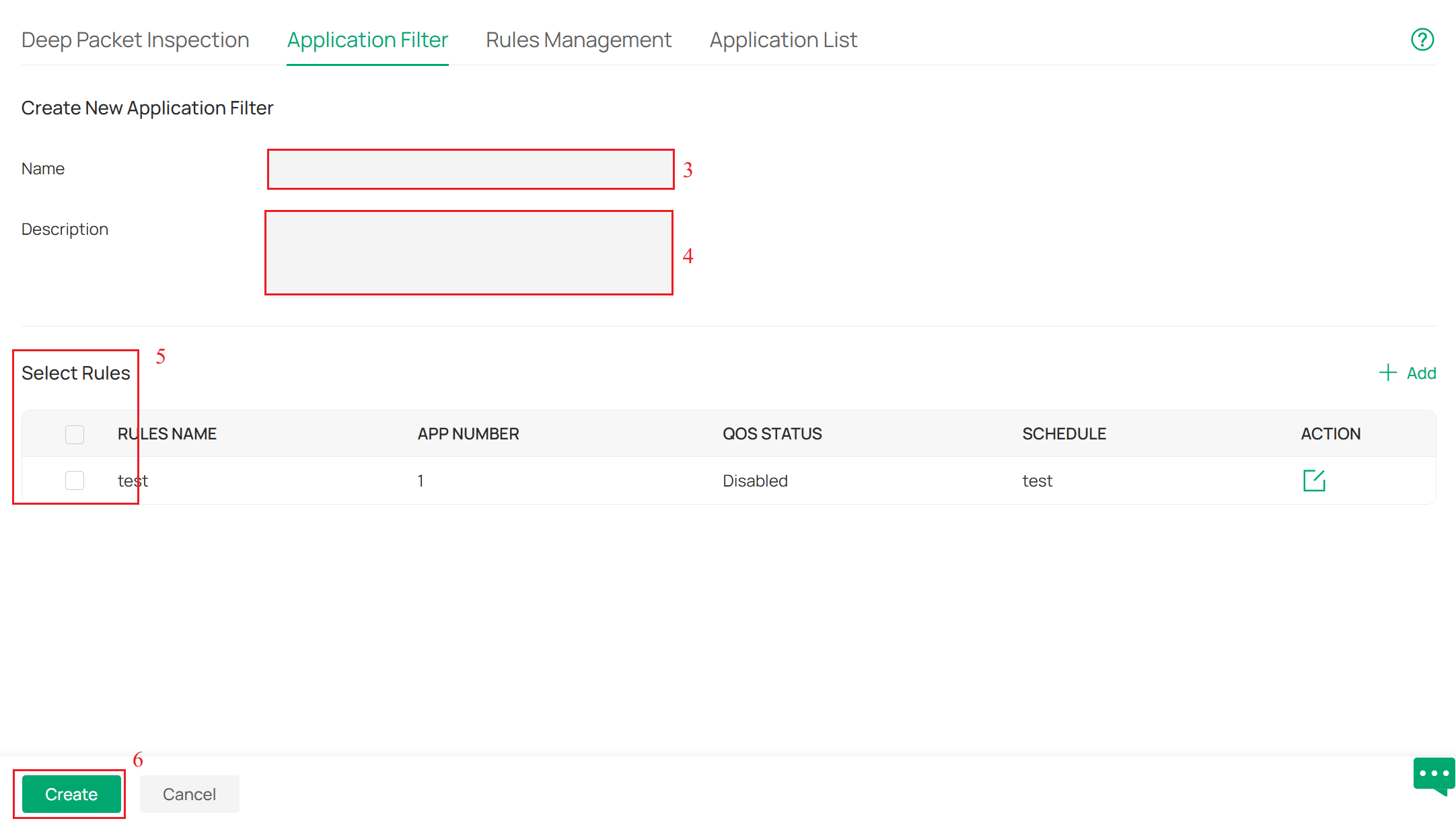Check the select-all rules checkbox
This screenshot has width=1456, height=821.
pos(74,434)
